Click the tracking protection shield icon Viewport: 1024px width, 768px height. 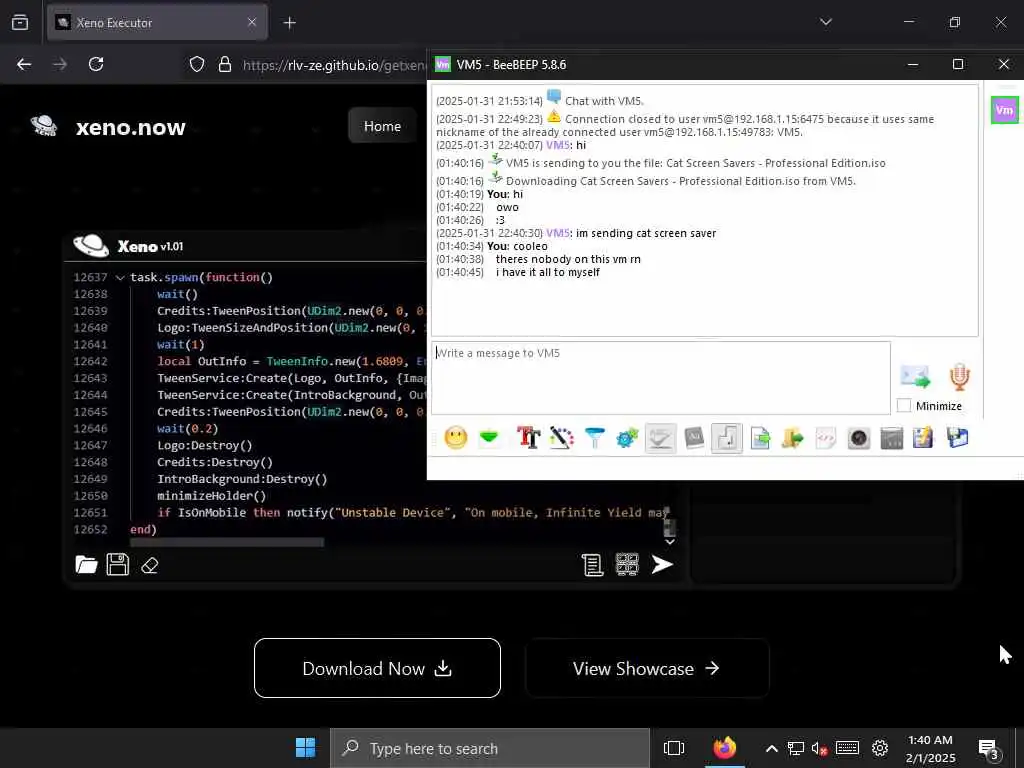tap(197, 65)
